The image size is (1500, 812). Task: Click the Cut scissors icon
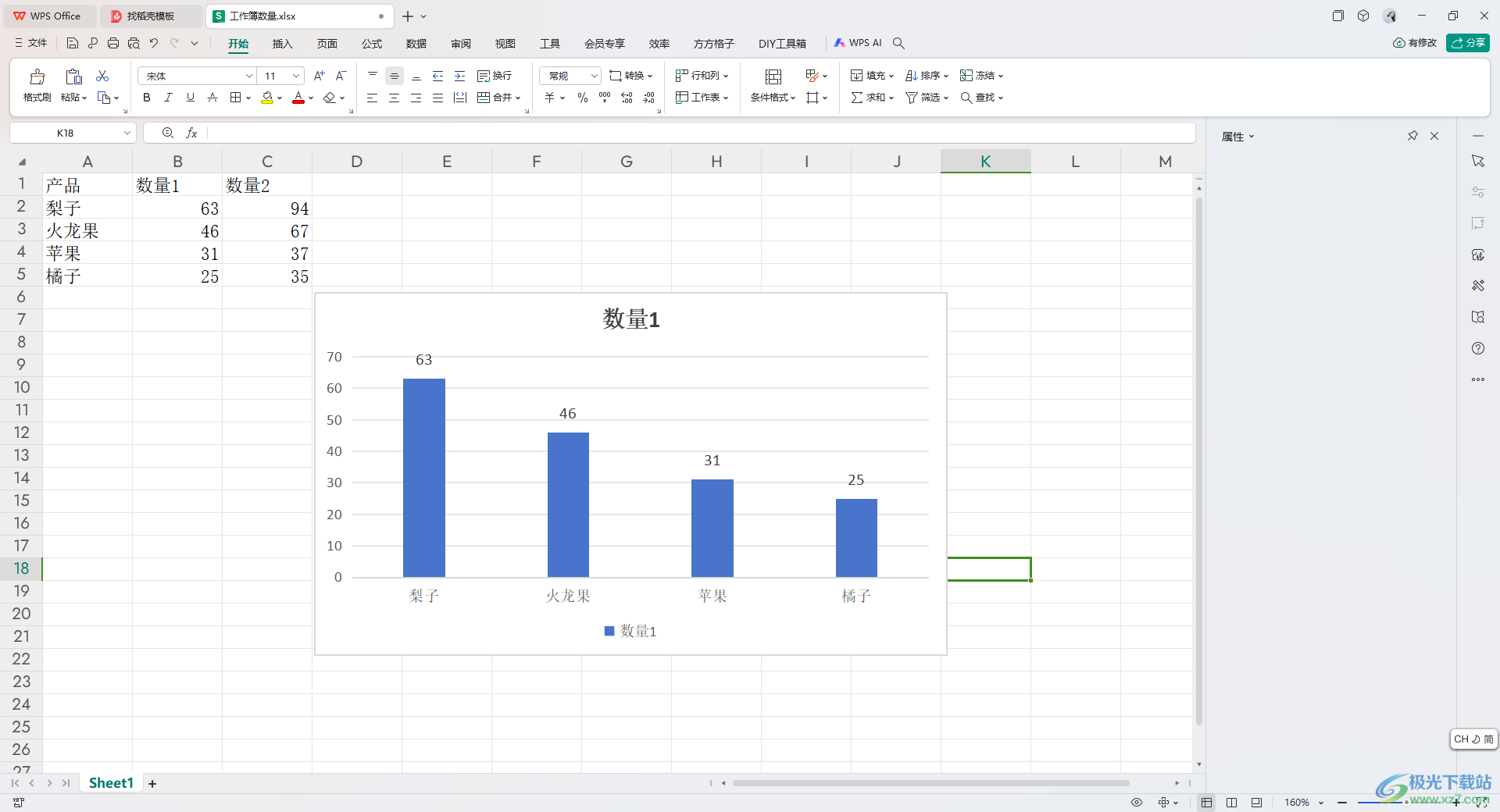102,76
